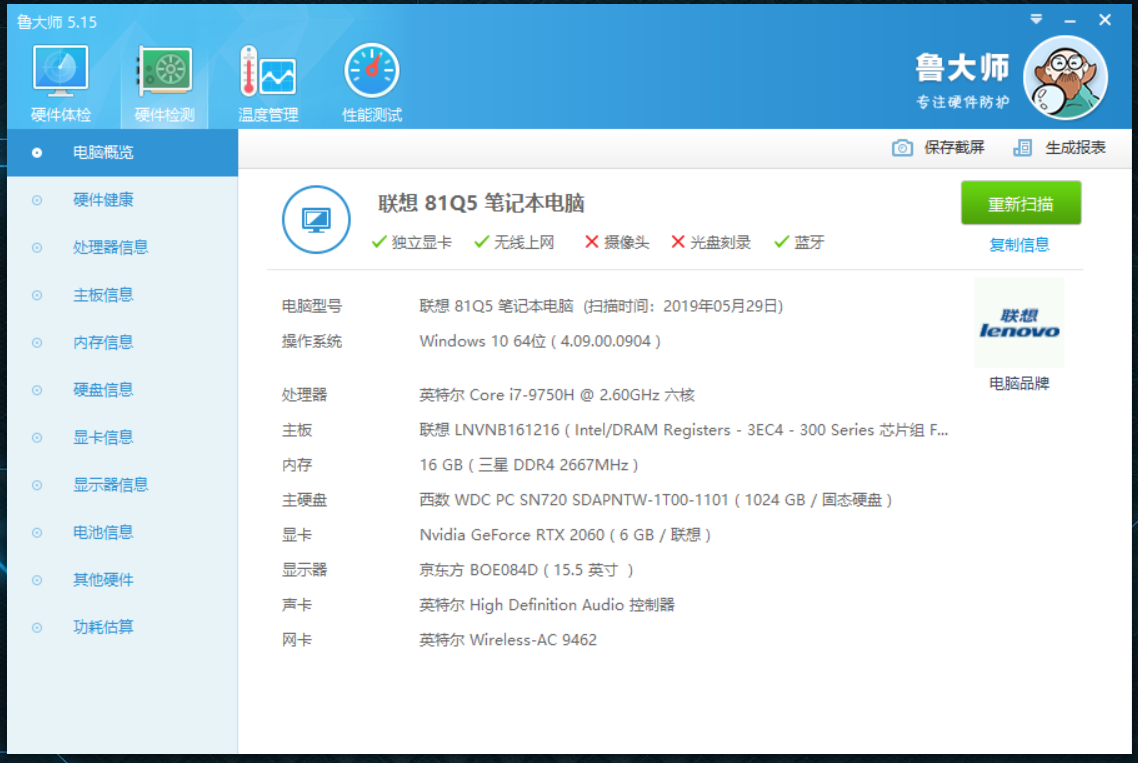The width and height of the screenshot is (1138, 763).
Task: Click the computer monitor overview icon
Action: [316, 219]
